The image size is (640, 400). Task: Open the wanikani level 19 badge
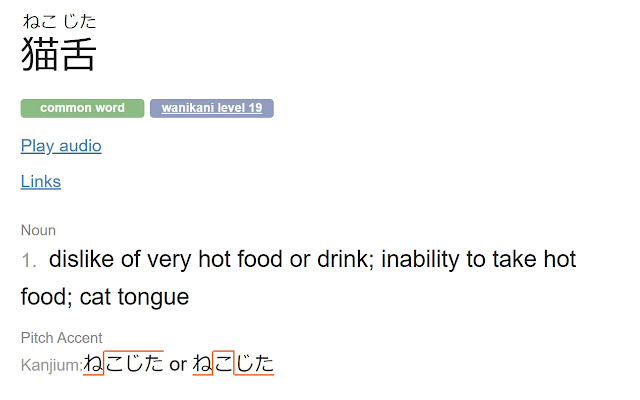click(x=212, y=108)
